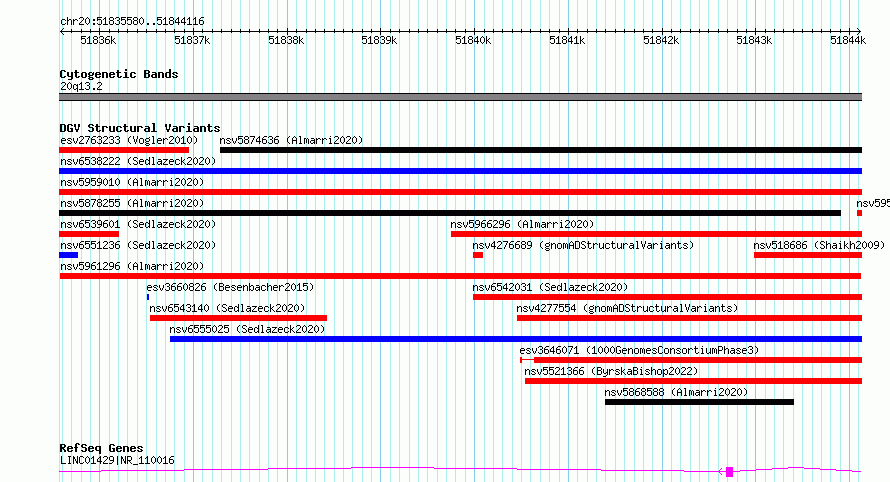Click the 51836k ruler tick label
Image resolution: width=890 pixels, height=482 pixels.
click(98, 40)
